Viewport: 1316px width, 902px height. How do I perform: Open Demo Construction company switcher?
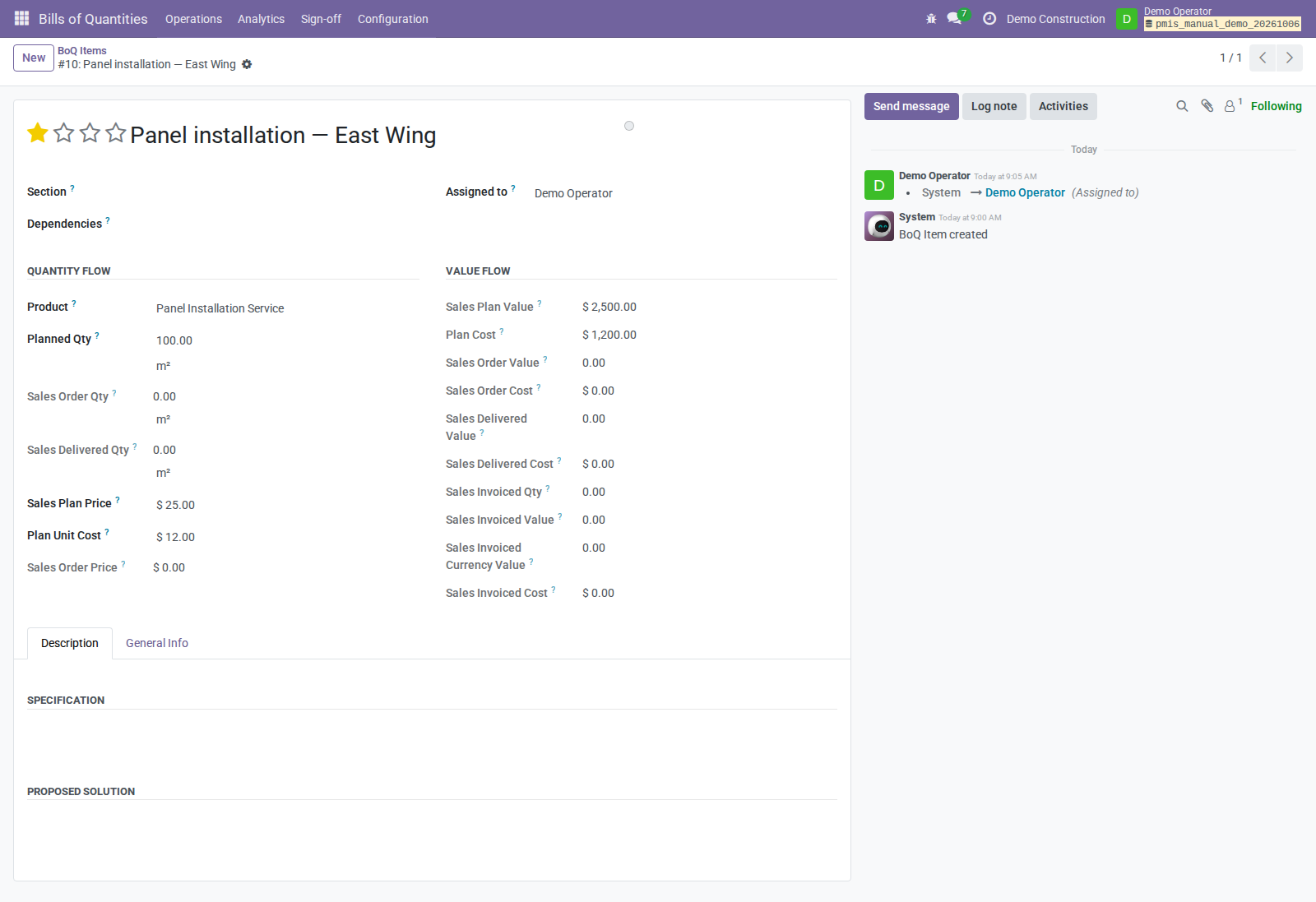coord(1055,19)
